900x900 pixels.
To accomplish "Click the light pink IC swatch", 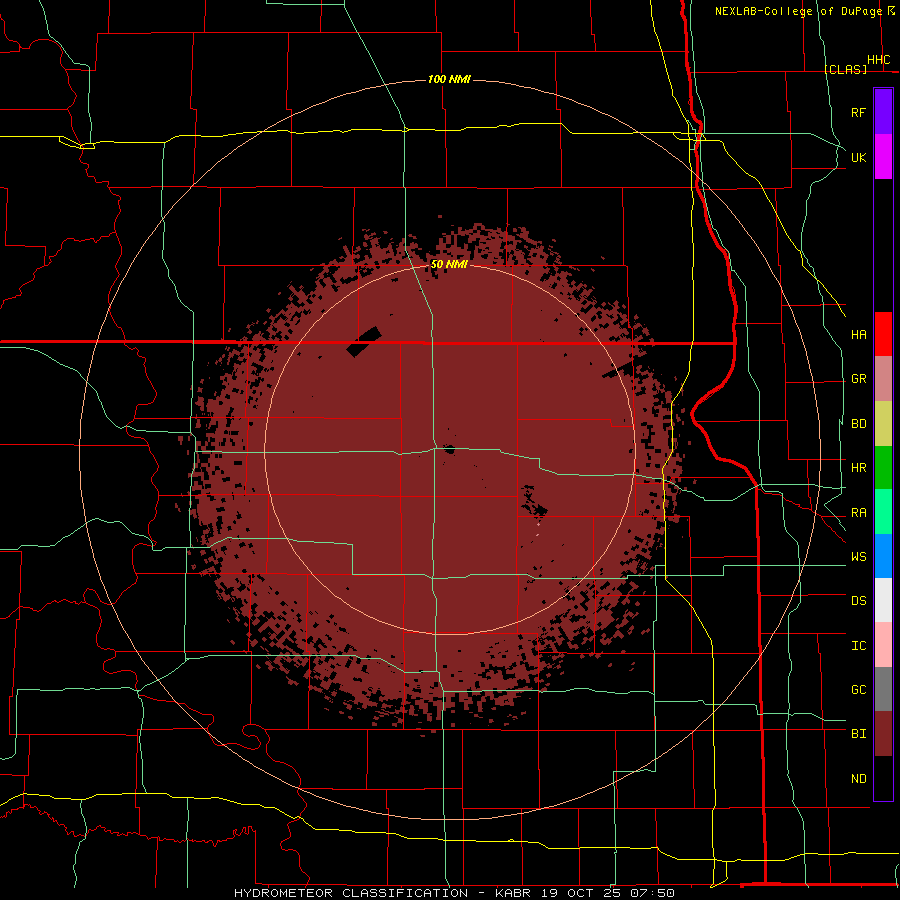I will tap(883, 645).
